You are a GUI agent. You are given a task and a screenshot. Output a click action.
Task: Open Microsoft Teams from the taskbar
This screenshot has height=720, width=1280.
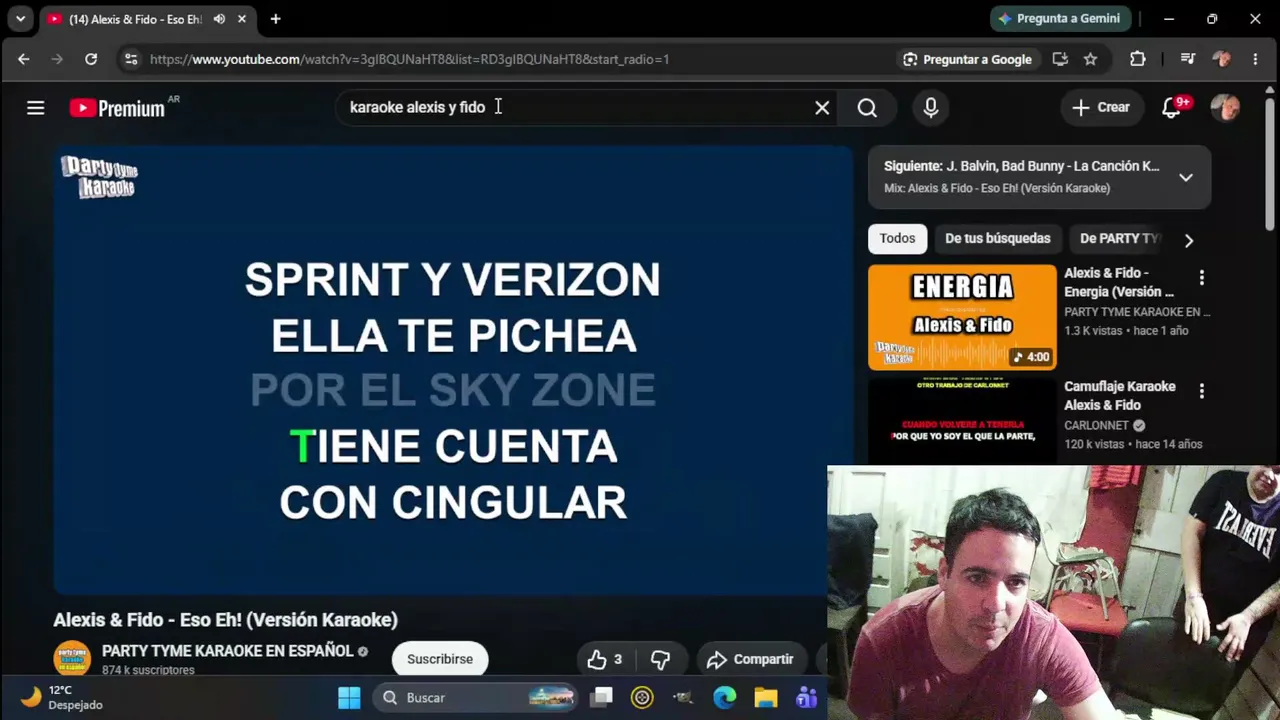806,697
